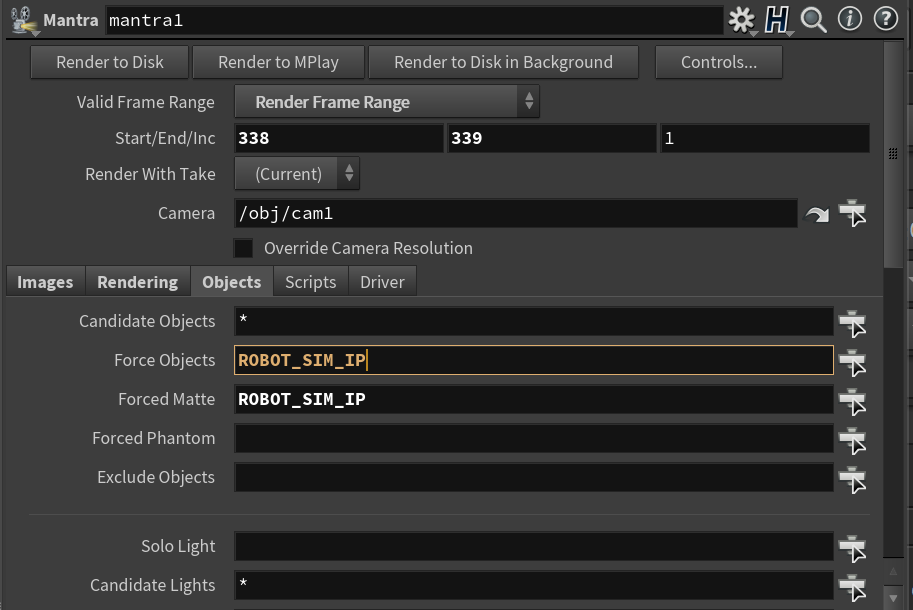Click the start frame field 338
913x610 pixels.
[x=339, y=138]
